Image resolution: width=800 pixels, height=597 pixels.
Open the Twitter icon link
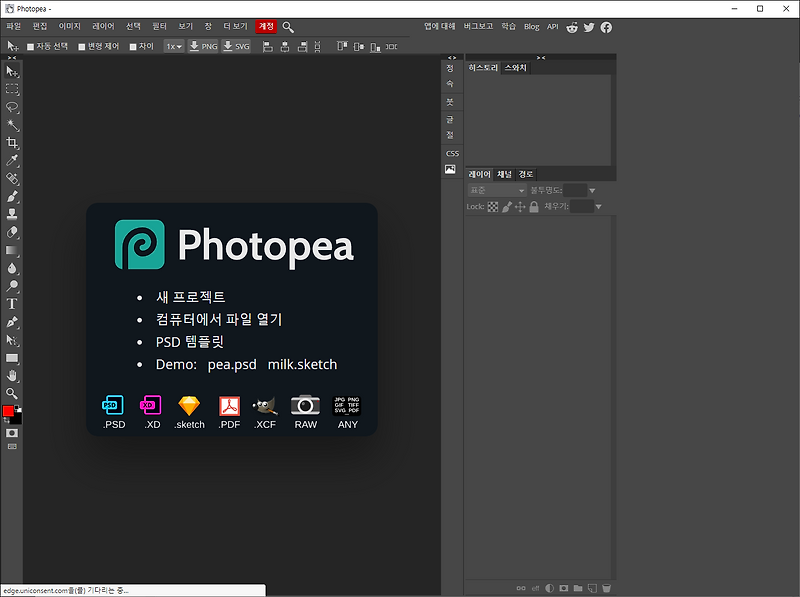pyautogui.click(x=589, y=28)
